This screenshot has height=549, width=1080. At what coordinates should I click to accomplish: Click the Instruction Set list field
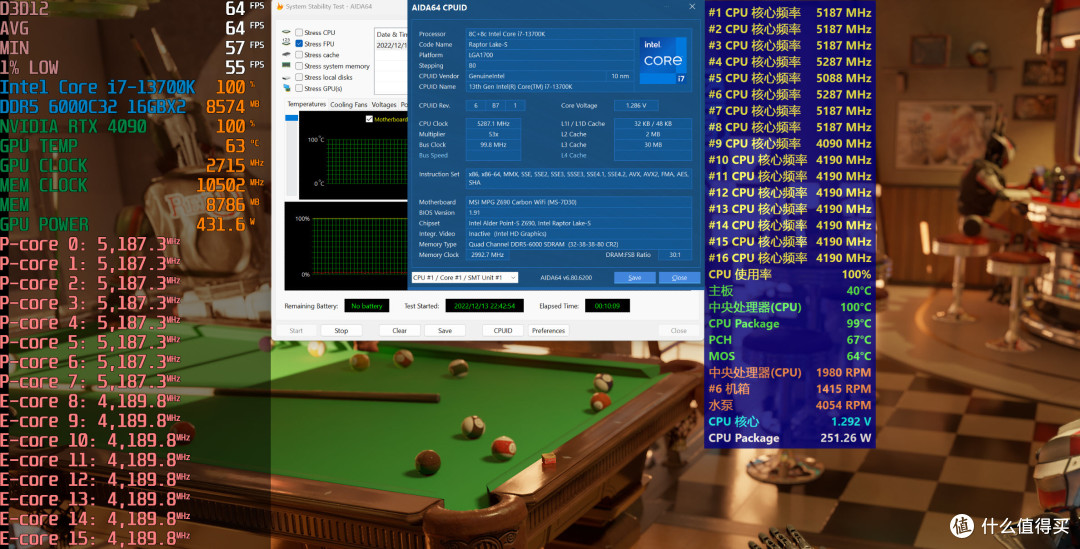[579, 178]
